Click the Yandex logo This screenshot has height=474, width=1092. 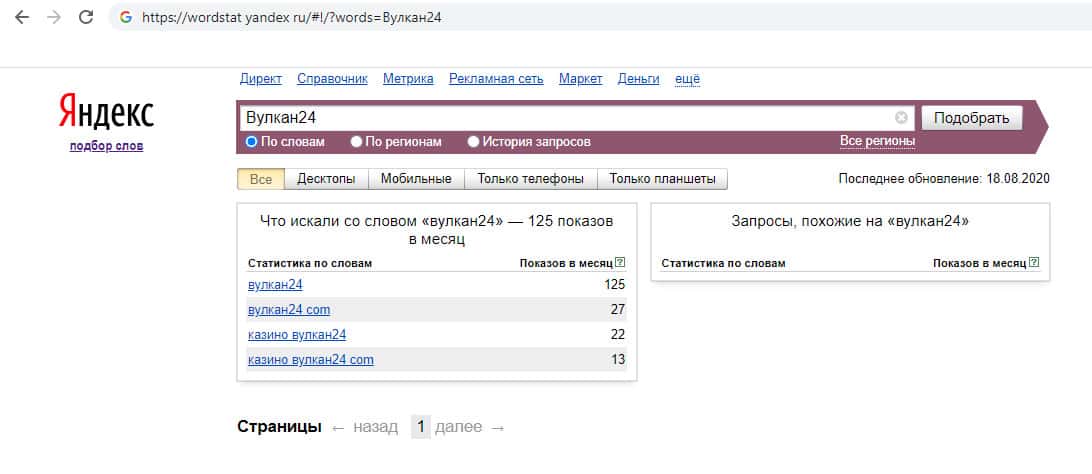(106, 113)
